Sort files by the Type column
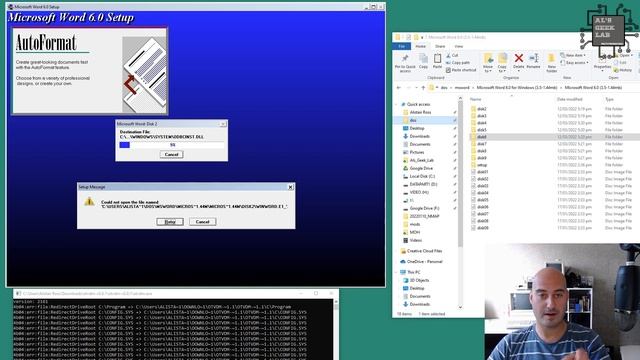Screen dimensions: 640x360 [x=609, y=99]
